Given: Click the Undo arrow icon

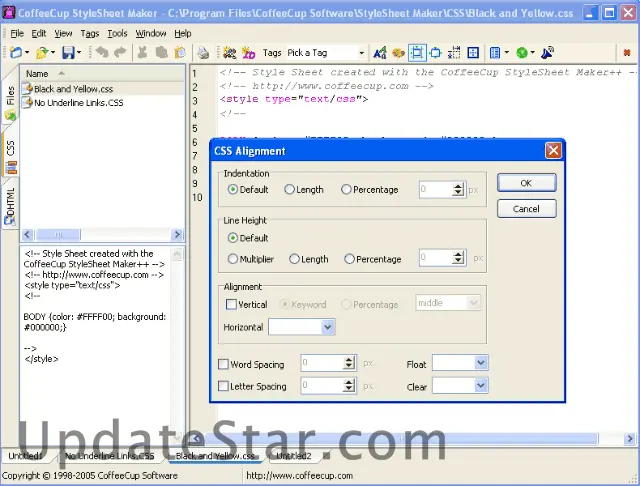Looking at the screenshot, I should tap(102, 53).
